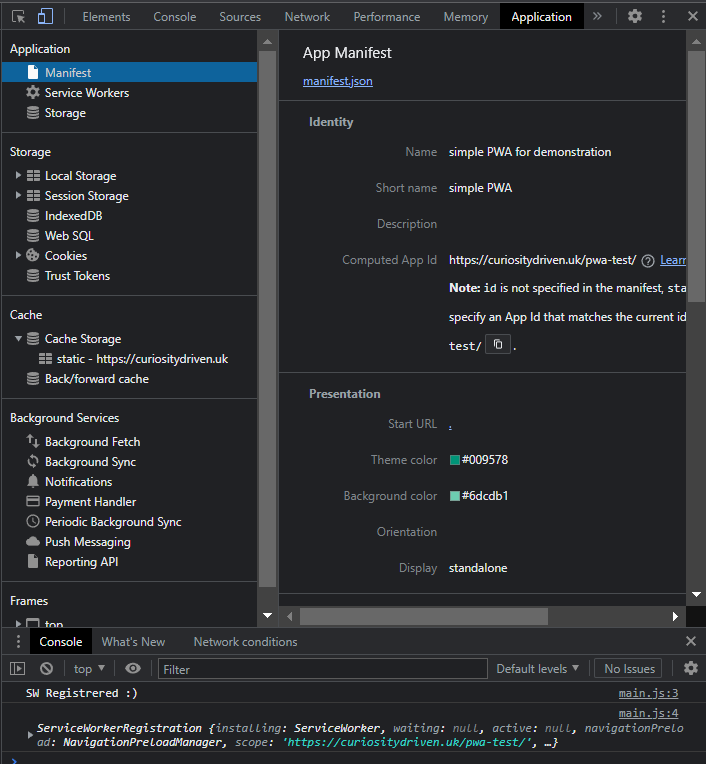
Task: Show more tabs with the double chevron
Action: click(x=597, y=17)
